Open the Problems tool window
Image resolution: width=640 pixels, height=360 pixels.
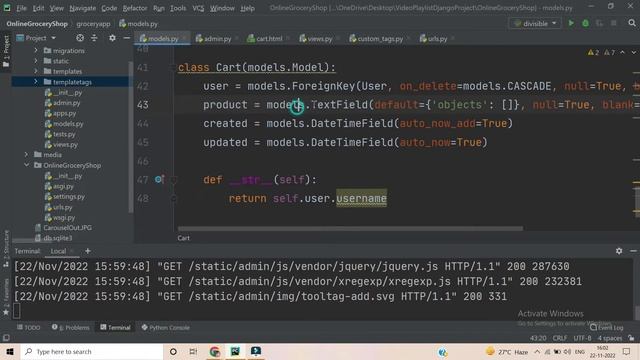71,327
